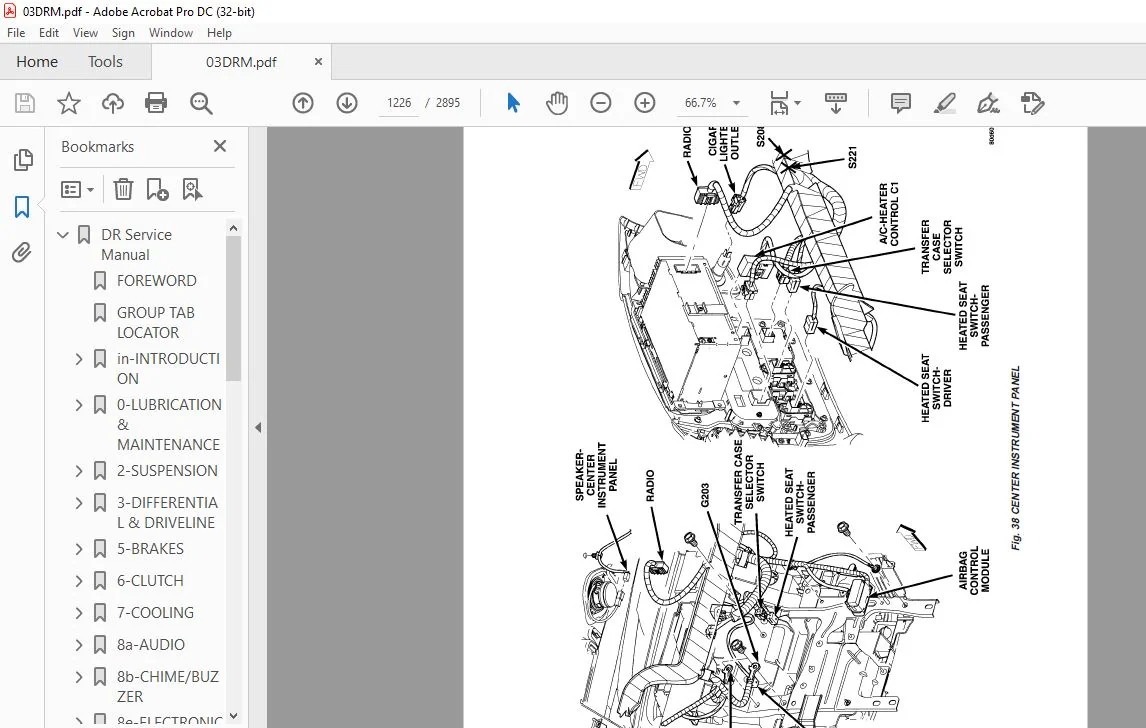Click the fit page scrolling icon
Image resolution: width=1146 pixels, height=728 pixels.
coord(779,103)
